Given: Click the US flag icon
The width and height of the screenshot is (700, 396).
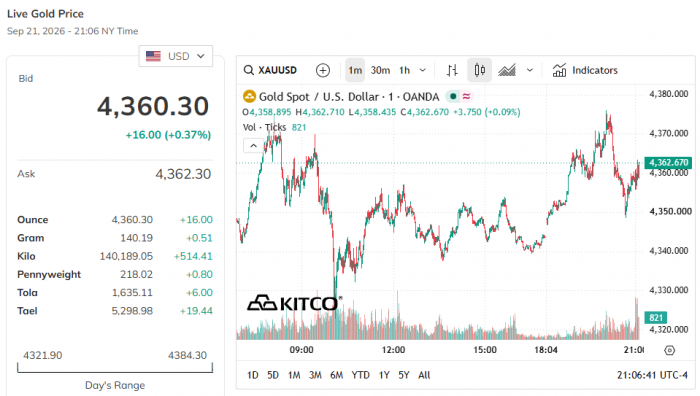Looking at the screenshot, I should [x=153, y=56].
